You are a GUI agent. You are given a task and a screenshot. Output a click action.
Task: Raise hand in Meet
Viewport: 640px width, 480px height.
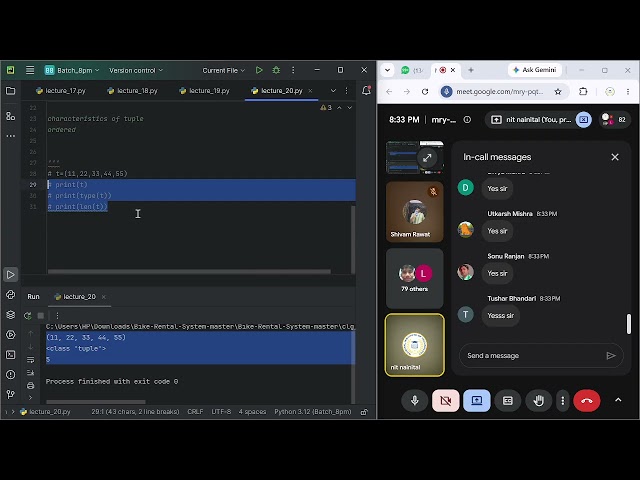coord(539,401)
